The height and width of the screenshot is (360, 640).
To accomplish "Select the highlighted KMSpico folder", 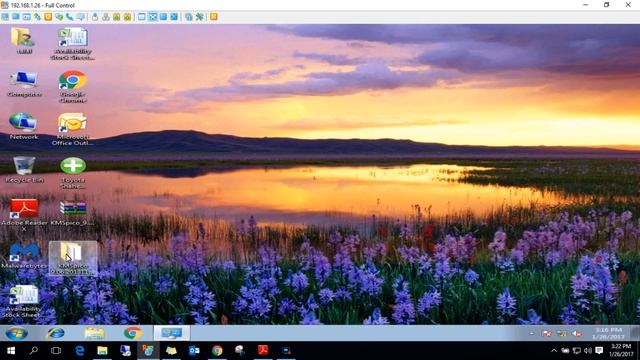I will tap(73, 258).
